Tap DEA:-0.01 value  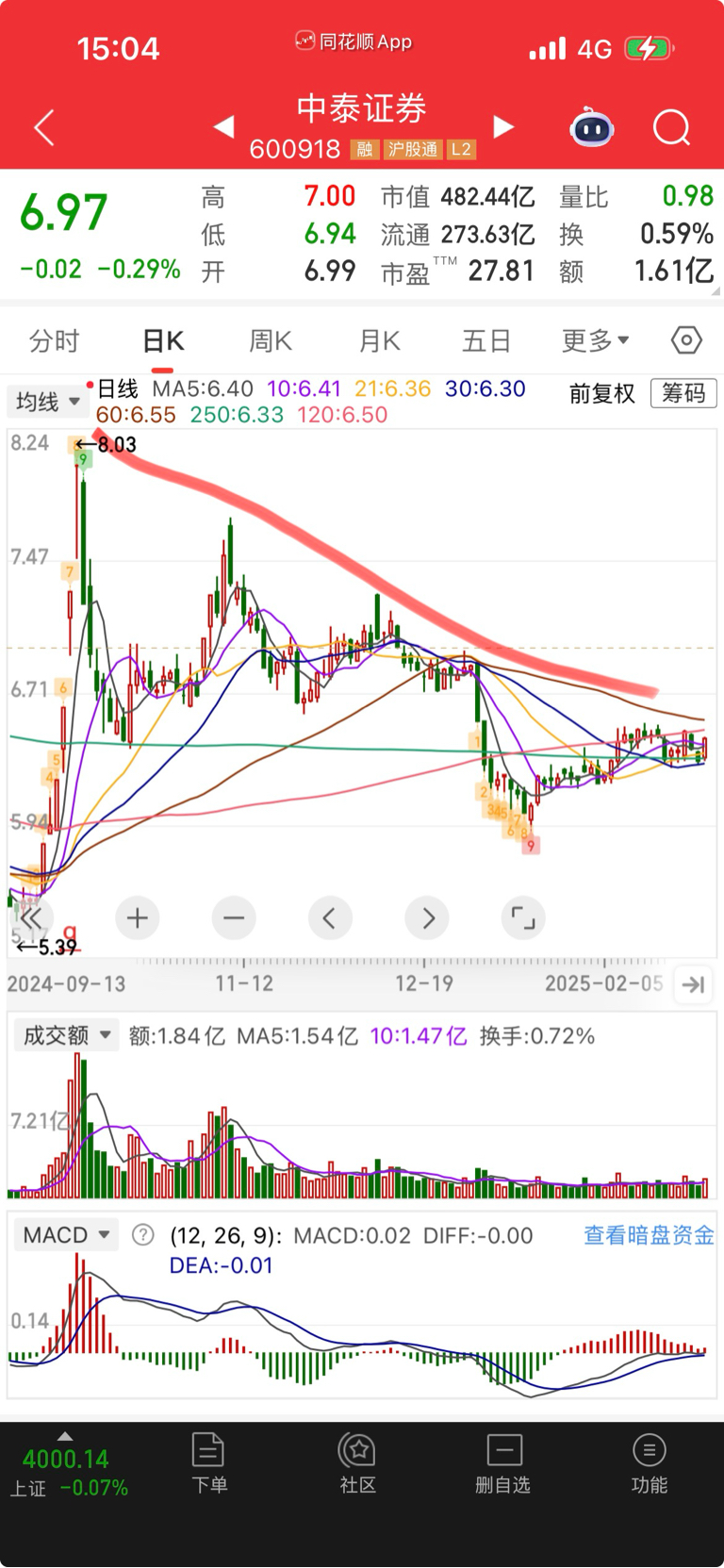222,1265
